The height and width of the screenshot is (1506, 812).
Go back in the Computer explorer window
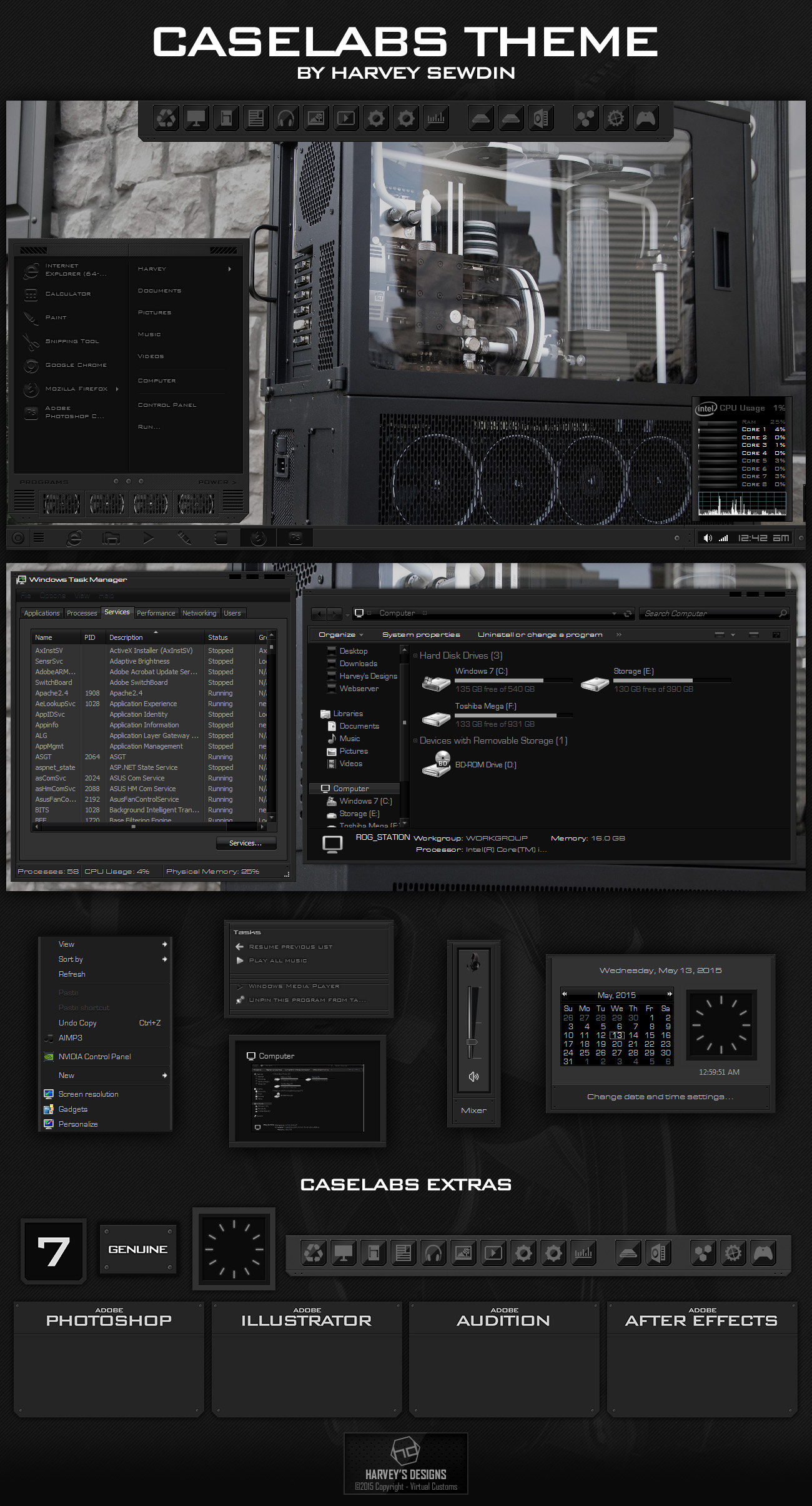[319, 614]
